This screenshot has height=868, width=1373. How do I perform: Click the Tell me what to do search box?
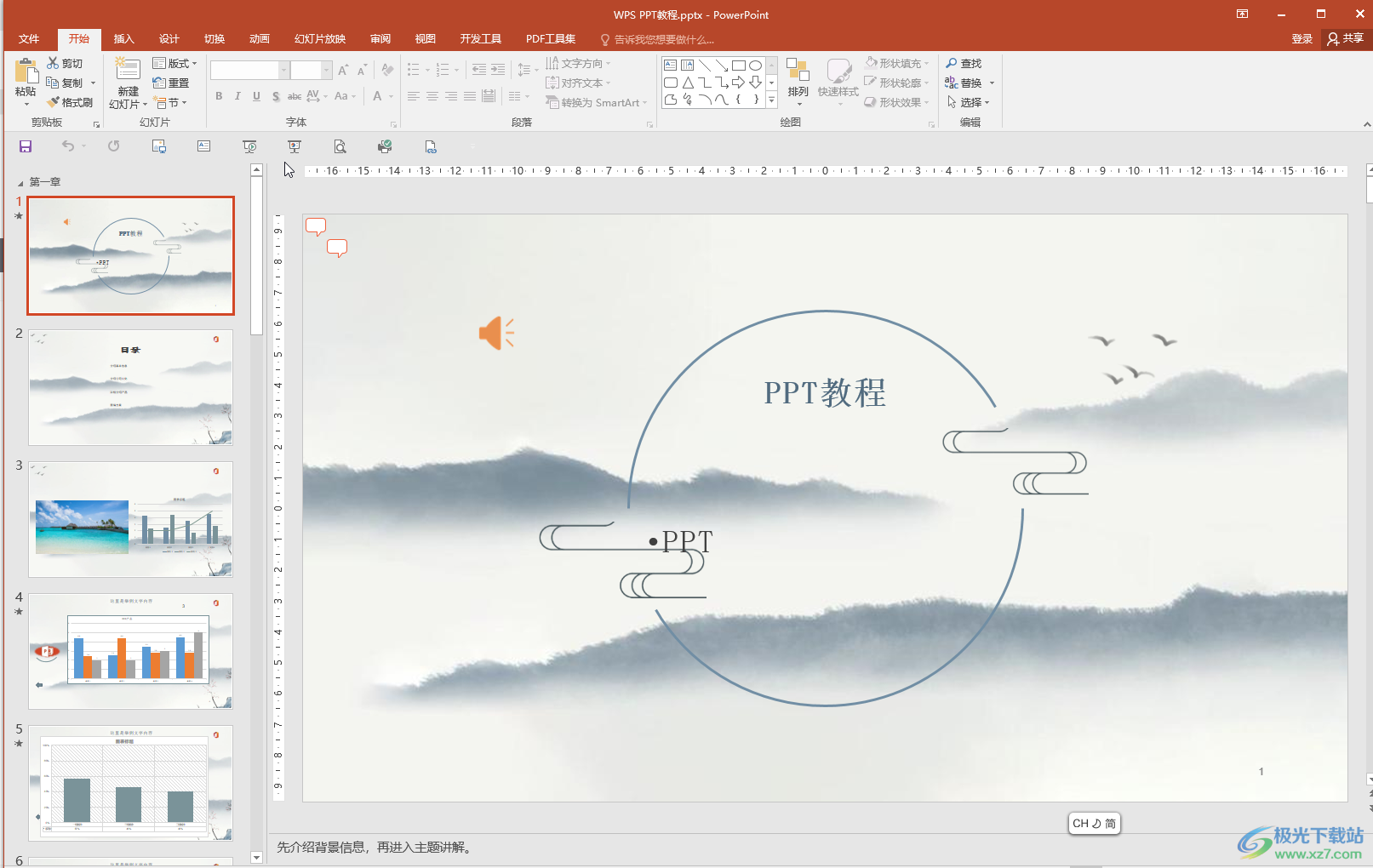pos(657,39)
